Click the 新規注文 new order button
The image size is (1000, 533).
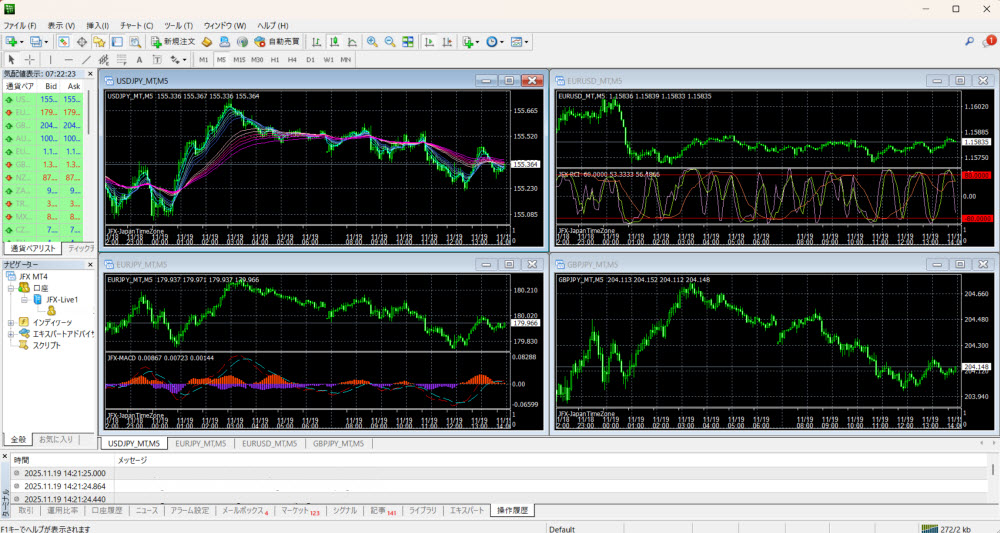174,42
